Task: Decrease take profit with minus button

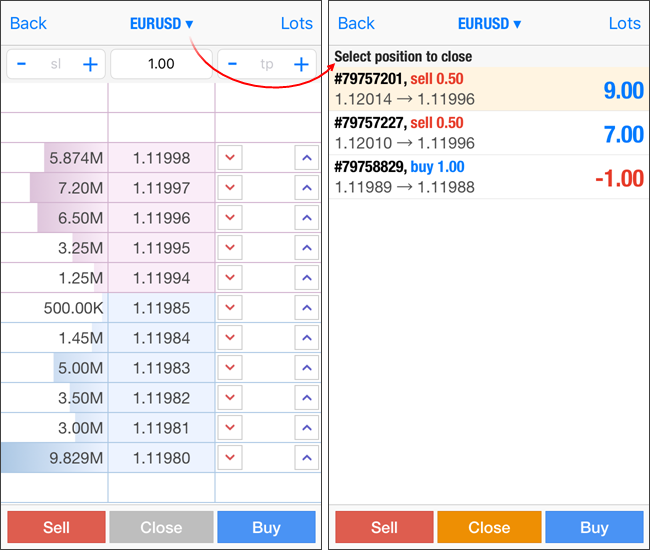Action: point(233,64)
